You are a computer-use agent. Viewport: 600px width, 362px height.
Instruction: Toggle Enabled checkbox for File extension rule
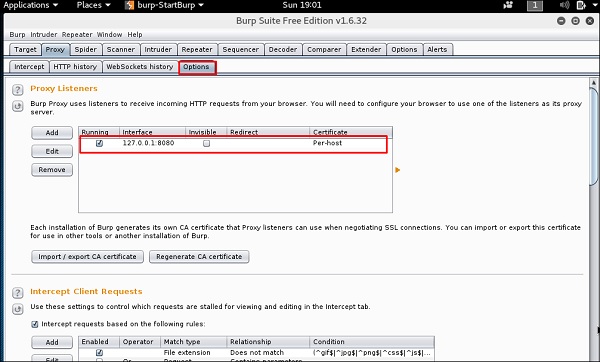[99, 352]
